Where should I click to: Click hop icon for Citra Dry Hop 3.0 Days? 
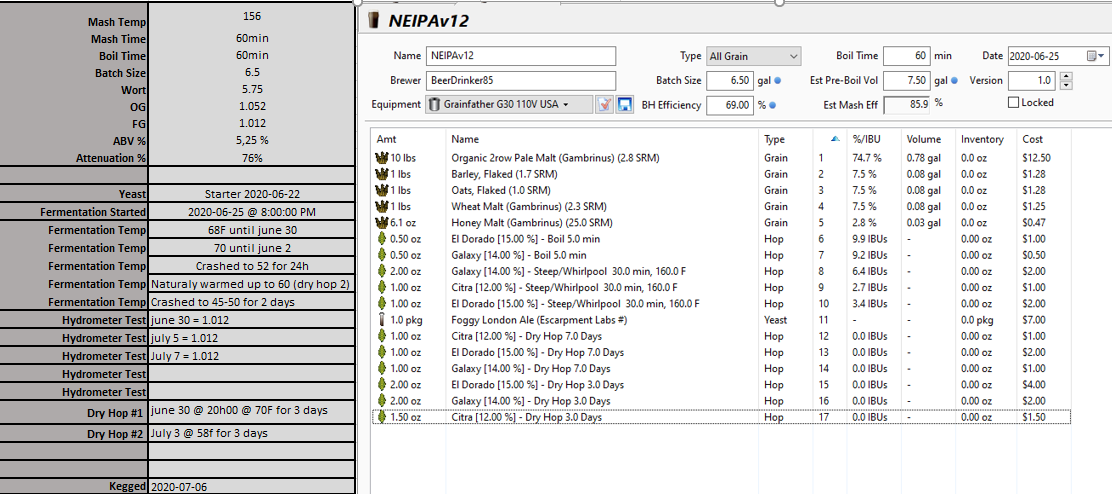coord(382,417)
